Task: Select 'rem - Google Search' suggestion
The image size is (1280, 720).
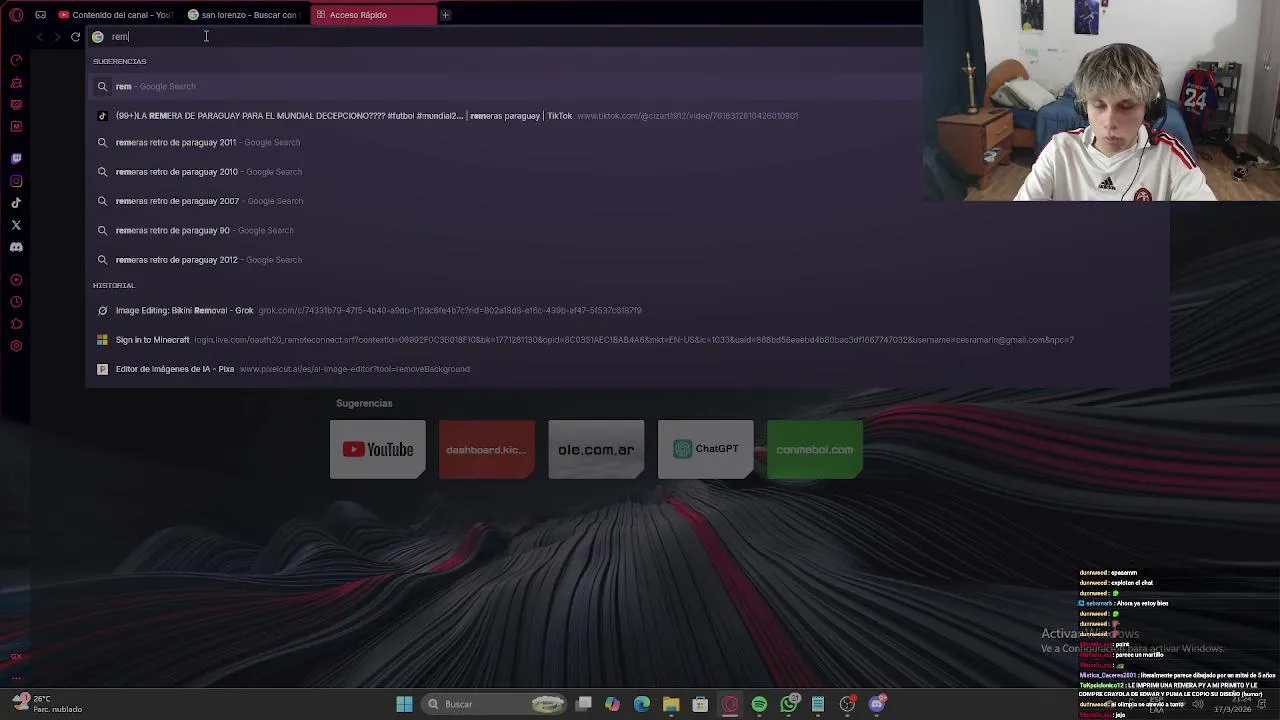Action: pos(504,86)
